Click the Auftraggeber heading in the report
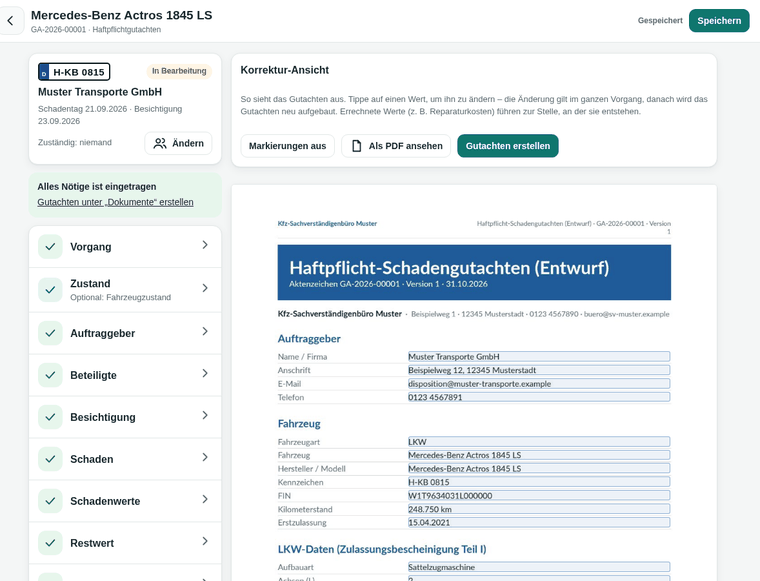The image size is (760, 581). click(309, 339)
